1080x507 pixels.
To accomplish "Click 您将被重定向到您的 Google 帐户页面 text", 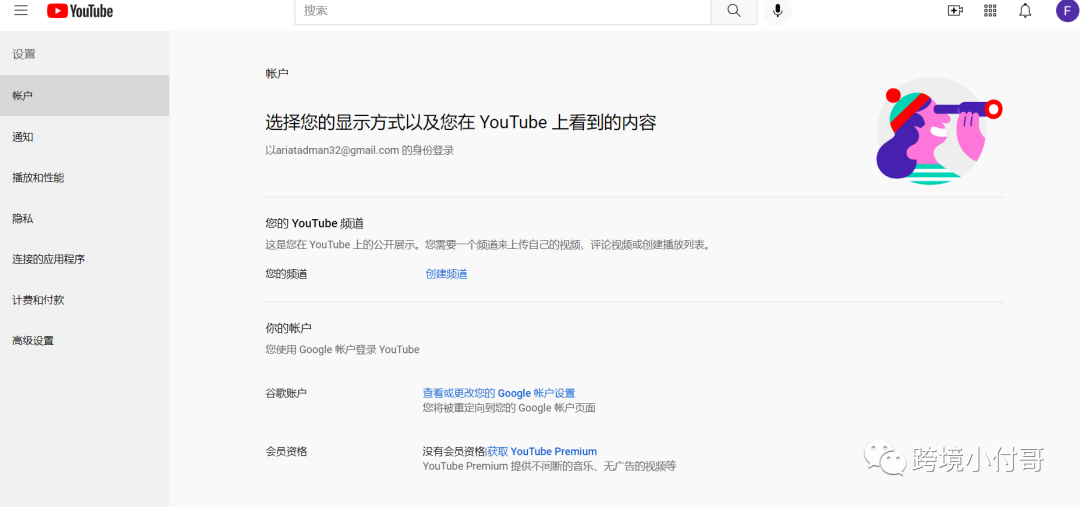I will (x=509, y=408).
